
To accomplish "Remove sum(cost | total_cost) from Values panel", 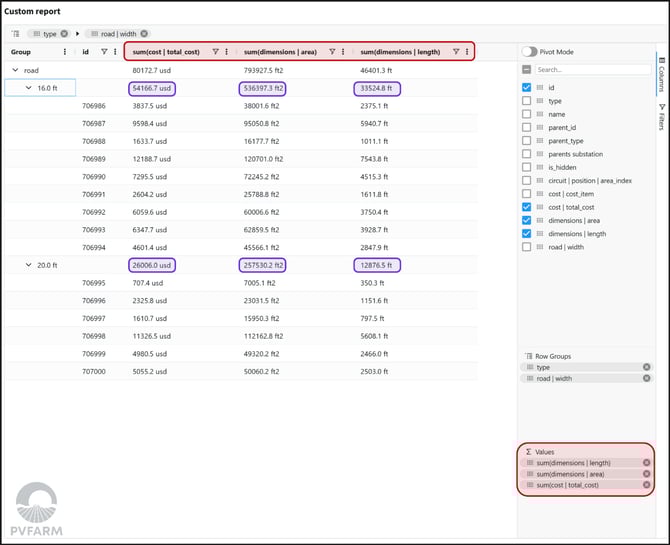I will click(x=647, y=485).
